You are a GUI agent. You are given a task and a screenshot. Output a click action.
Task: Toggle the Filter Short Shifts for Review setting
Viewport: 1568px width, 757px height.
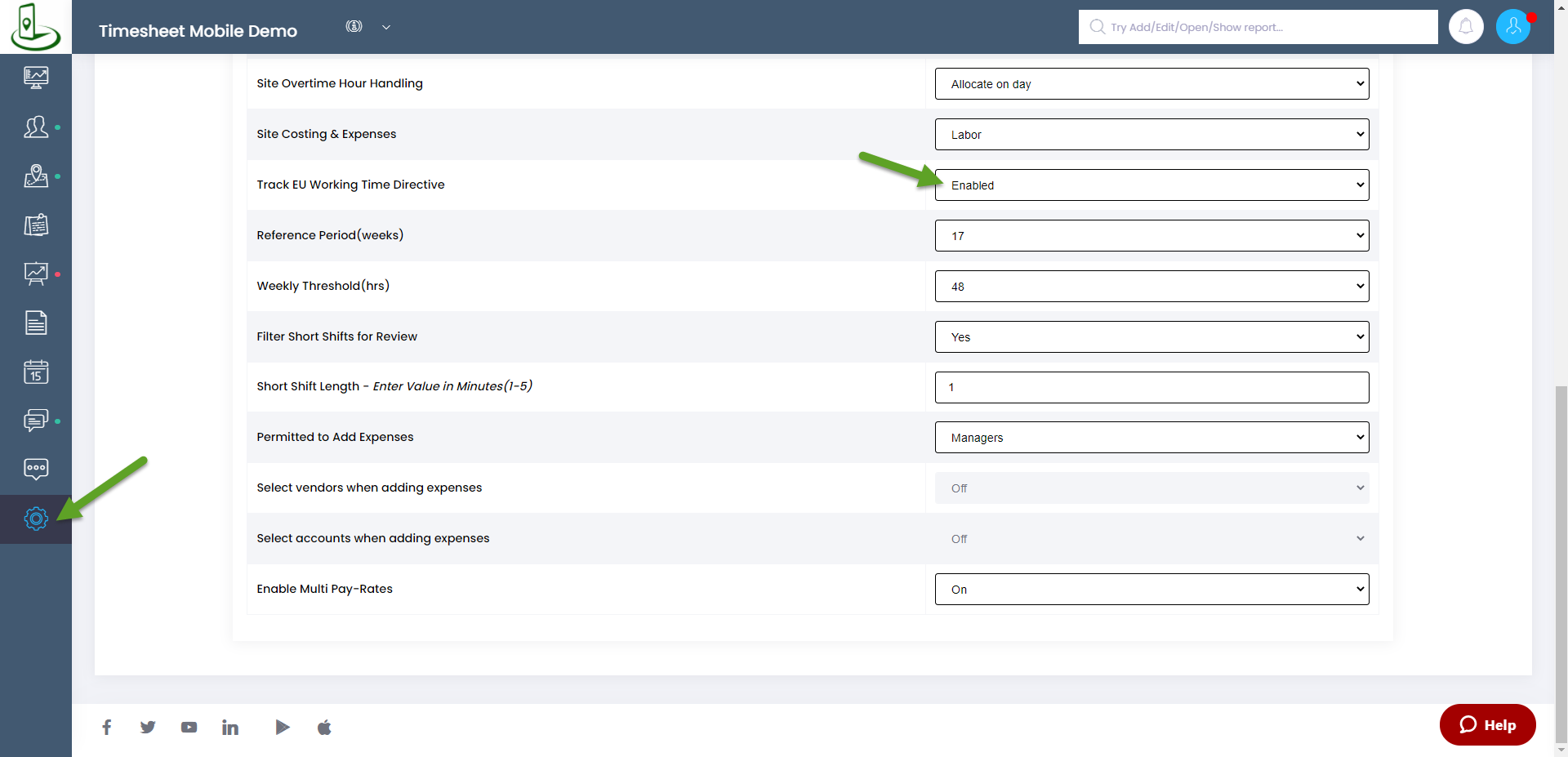coord(1151,337)
